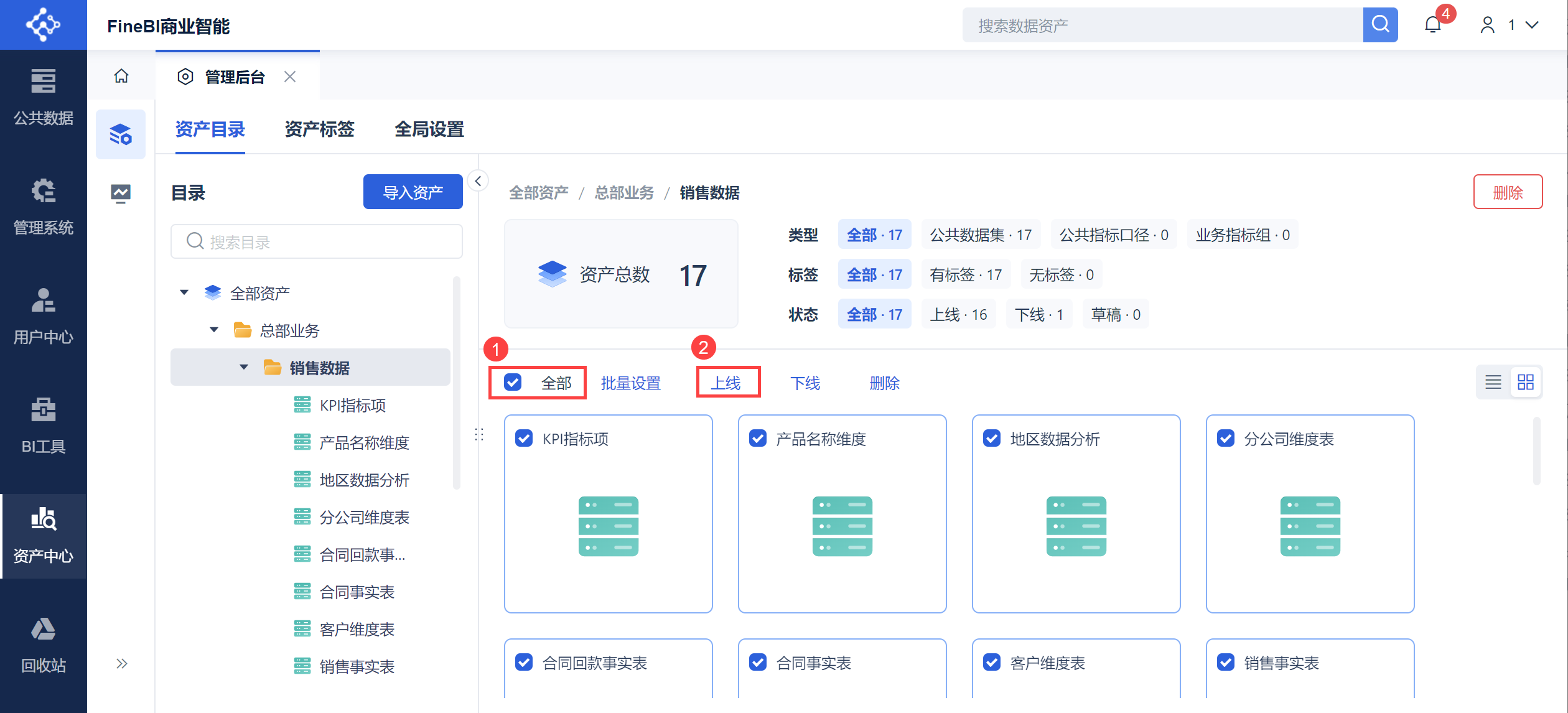The height and width of the screenshot is (713, 1568).
Task: Open the 资产中心 sidebar section
Action: click(44, 536)
